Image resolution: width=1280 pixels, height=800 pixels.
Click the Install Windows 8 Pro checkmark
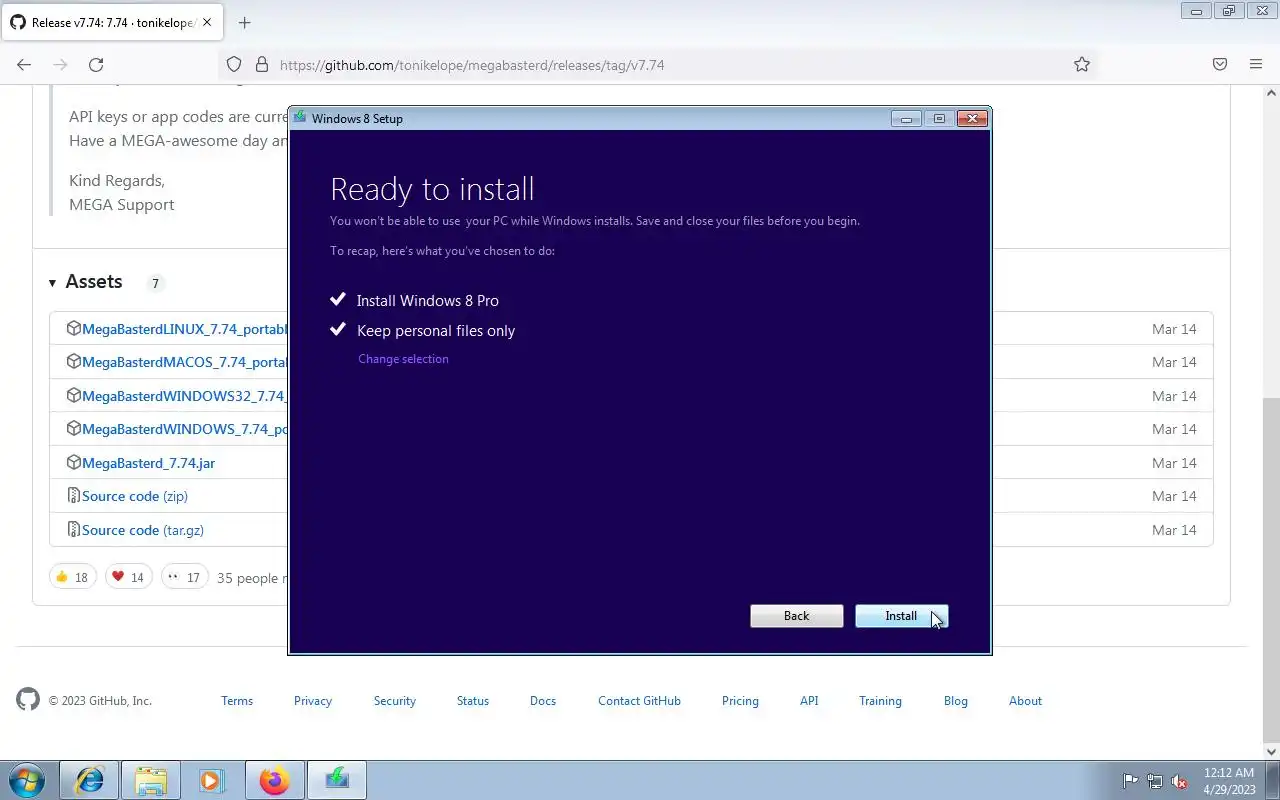[338, 300]
